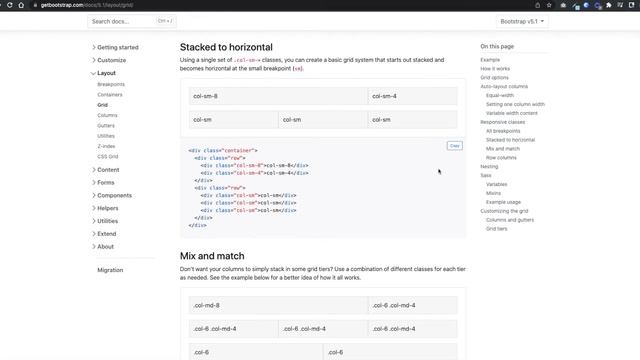Image resolution: width=640 pixels, height=360 pixels.
Task: Jump to Mixins under Sass
Action: (493, 193)
